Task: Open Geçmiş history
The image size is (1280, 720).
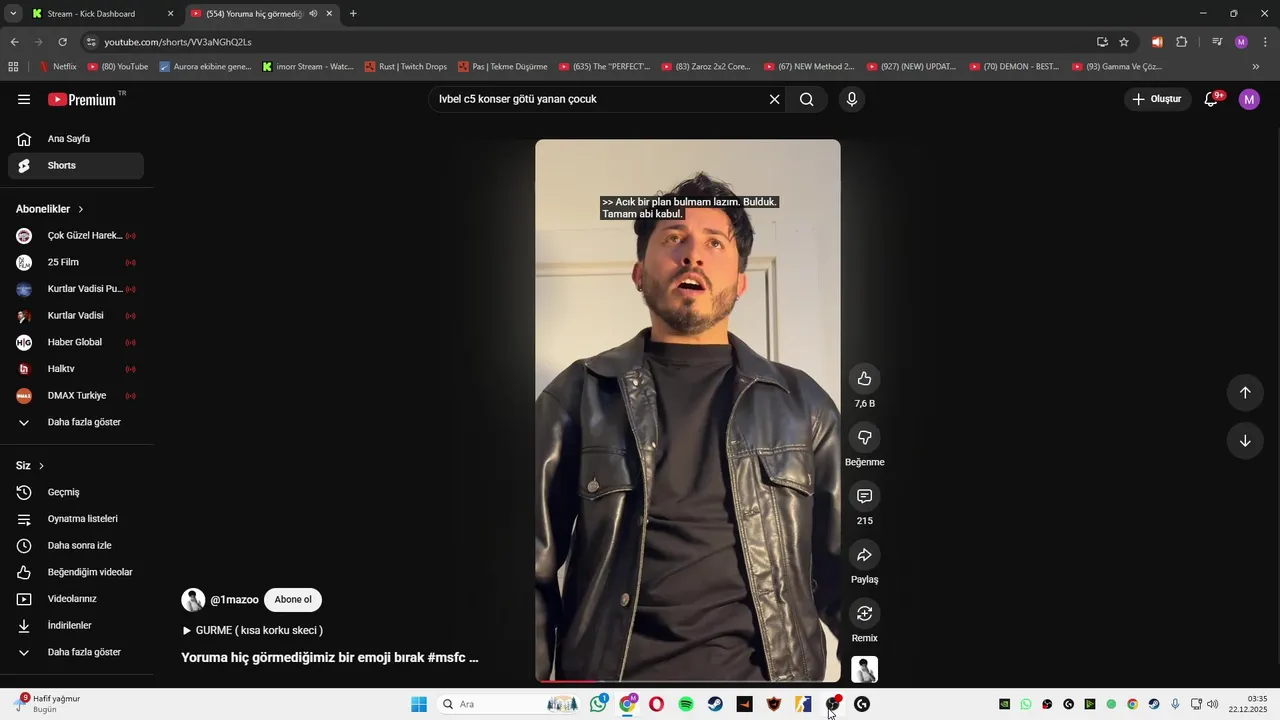Action: tap(76, 492)
